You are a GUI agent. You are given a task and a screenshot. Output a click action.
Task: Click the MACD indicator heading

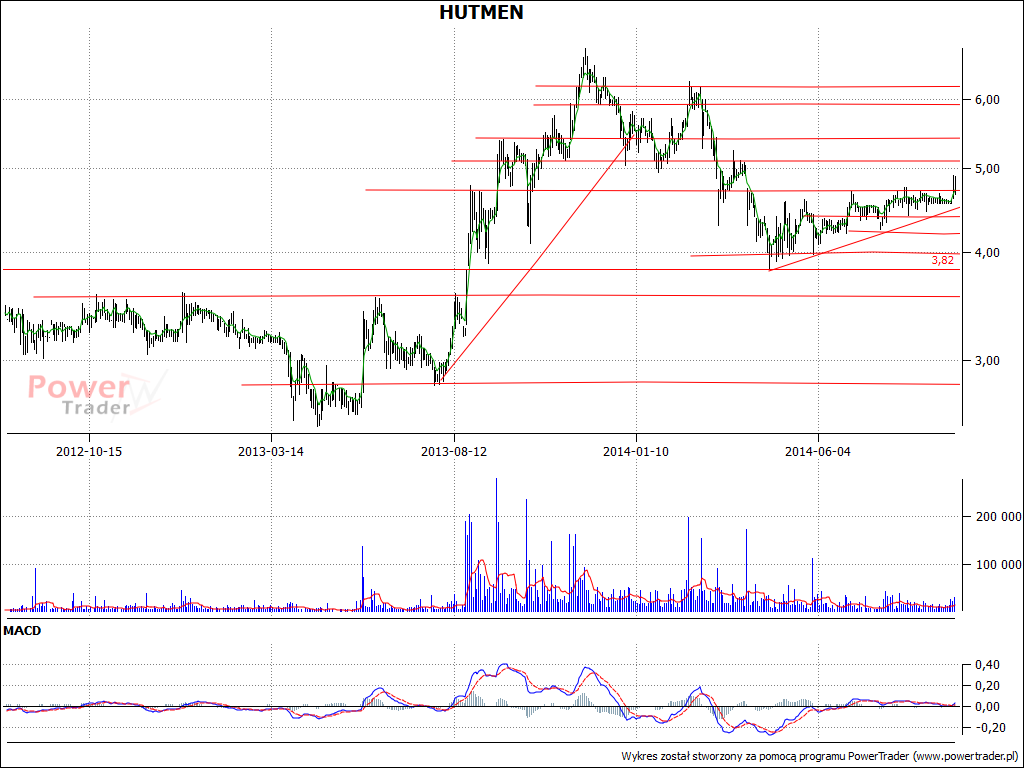pos(22,631)
